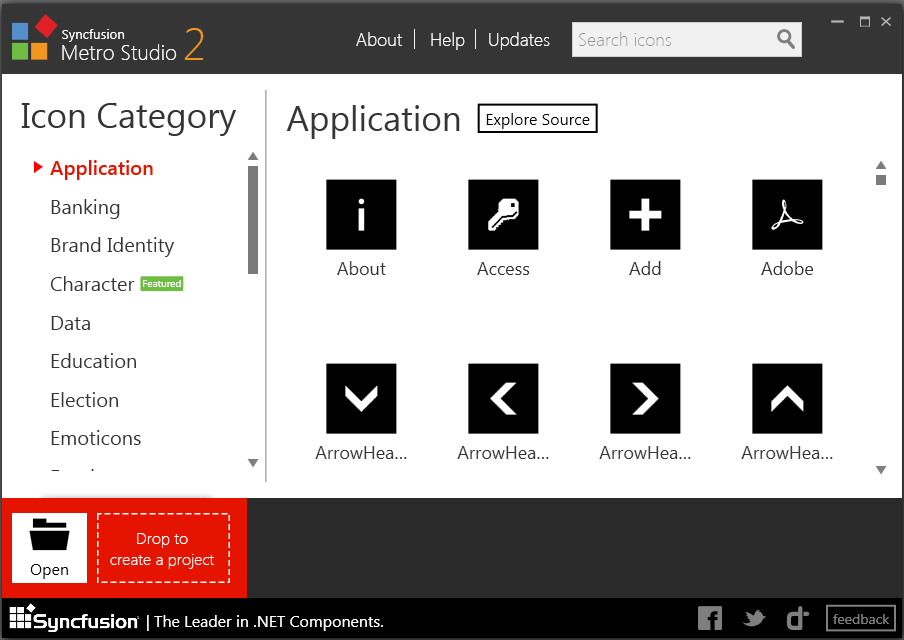Click category list scroll down arrow
904x640 pixels.
point(253,462)
